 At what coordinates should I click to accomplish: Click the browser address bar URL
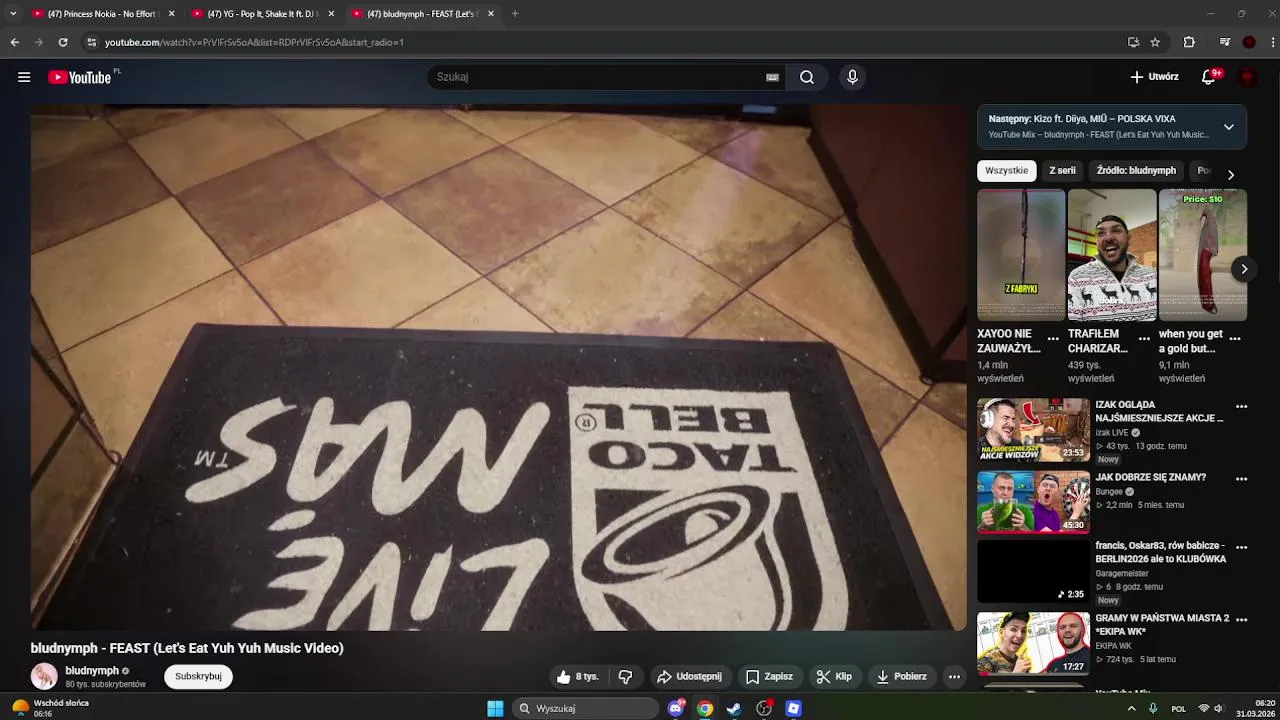pos(254,42)
